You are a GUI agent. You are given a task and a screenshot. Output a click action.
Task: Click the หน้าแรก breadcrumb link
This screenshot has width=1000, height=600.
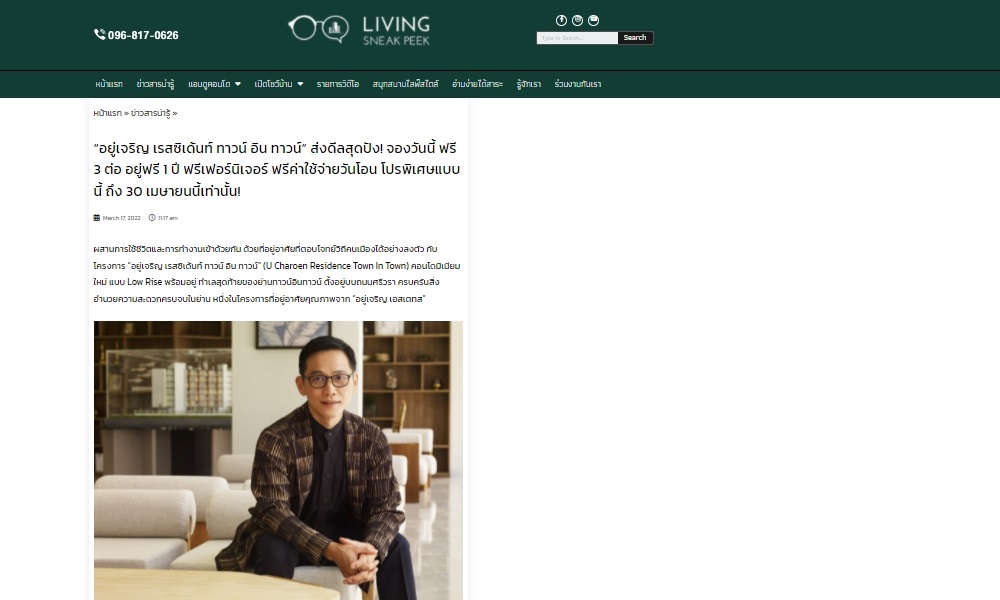tap(107, 113)
